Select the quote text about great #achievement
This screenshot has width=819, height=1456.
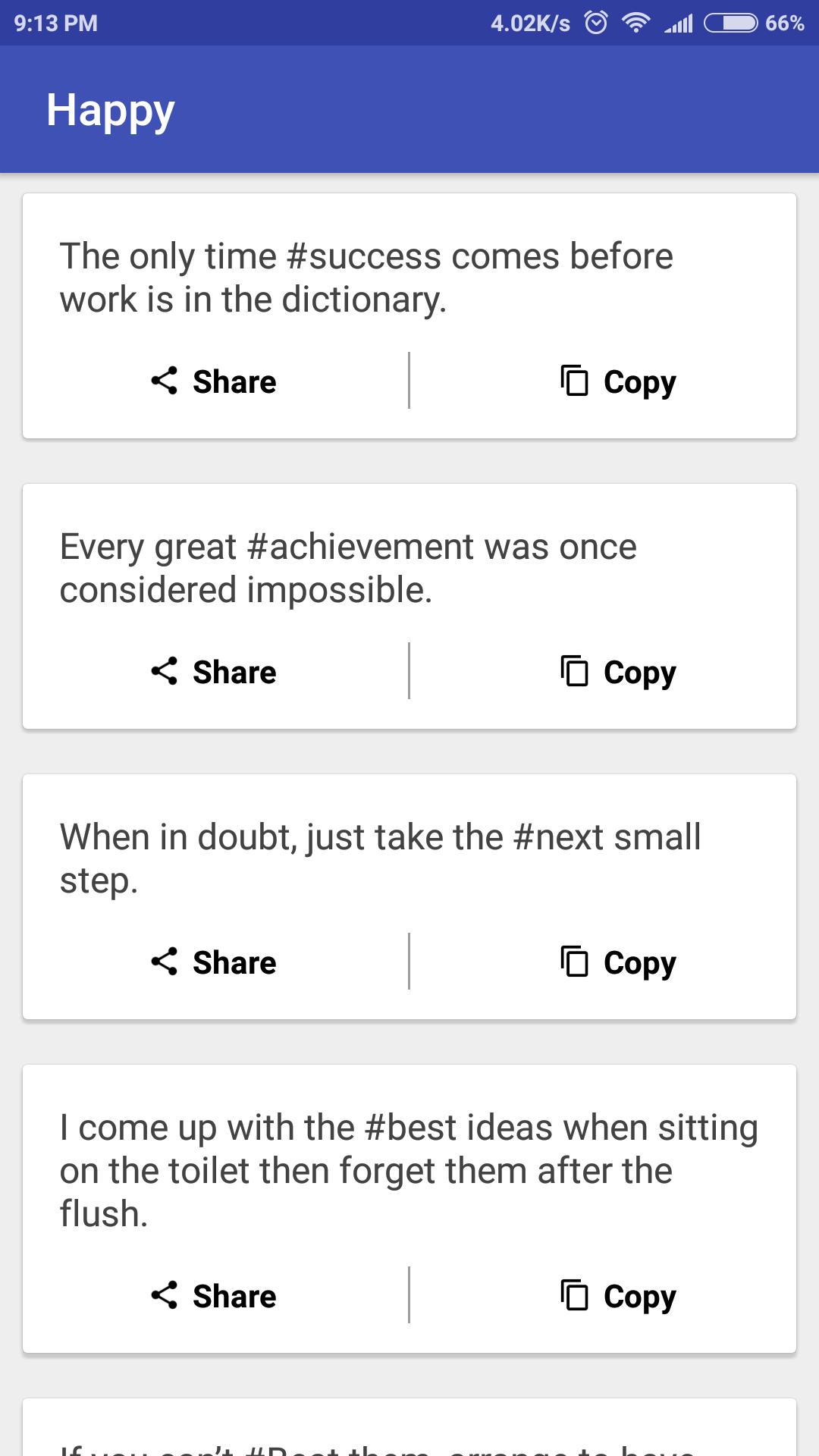[348, 568]
